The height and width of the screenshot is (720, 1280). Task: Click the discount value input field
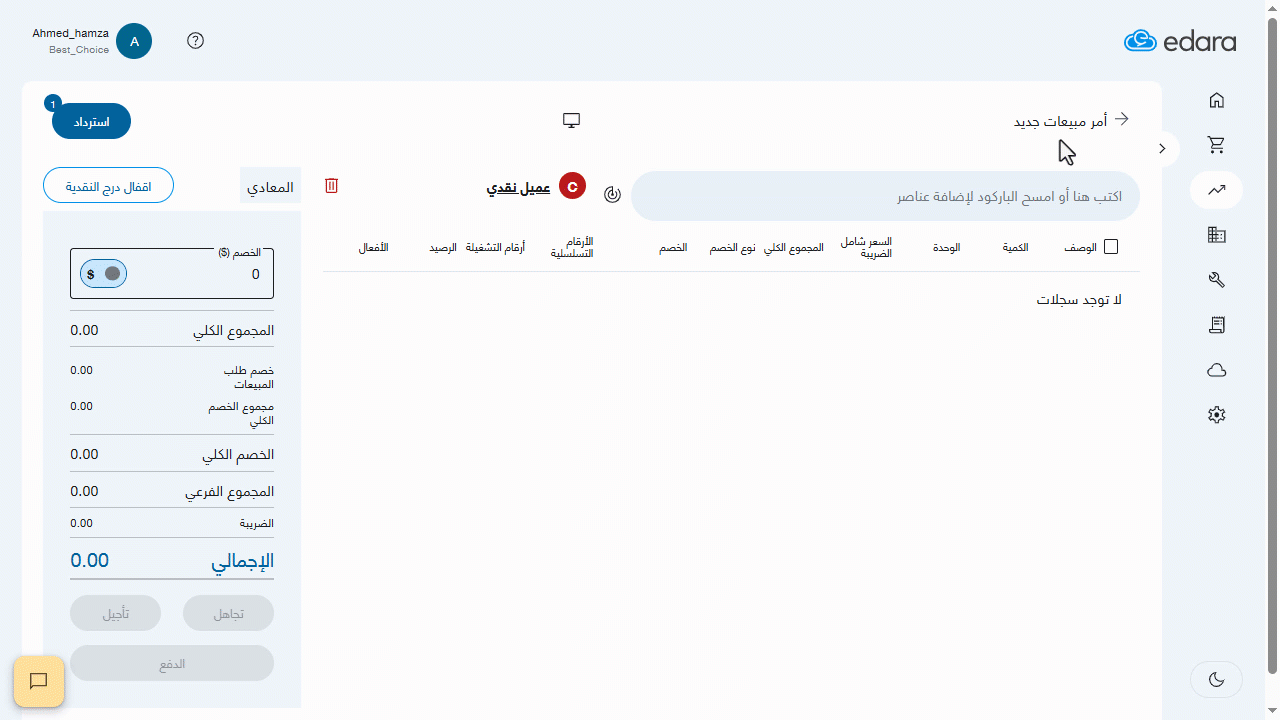point(172,274)
